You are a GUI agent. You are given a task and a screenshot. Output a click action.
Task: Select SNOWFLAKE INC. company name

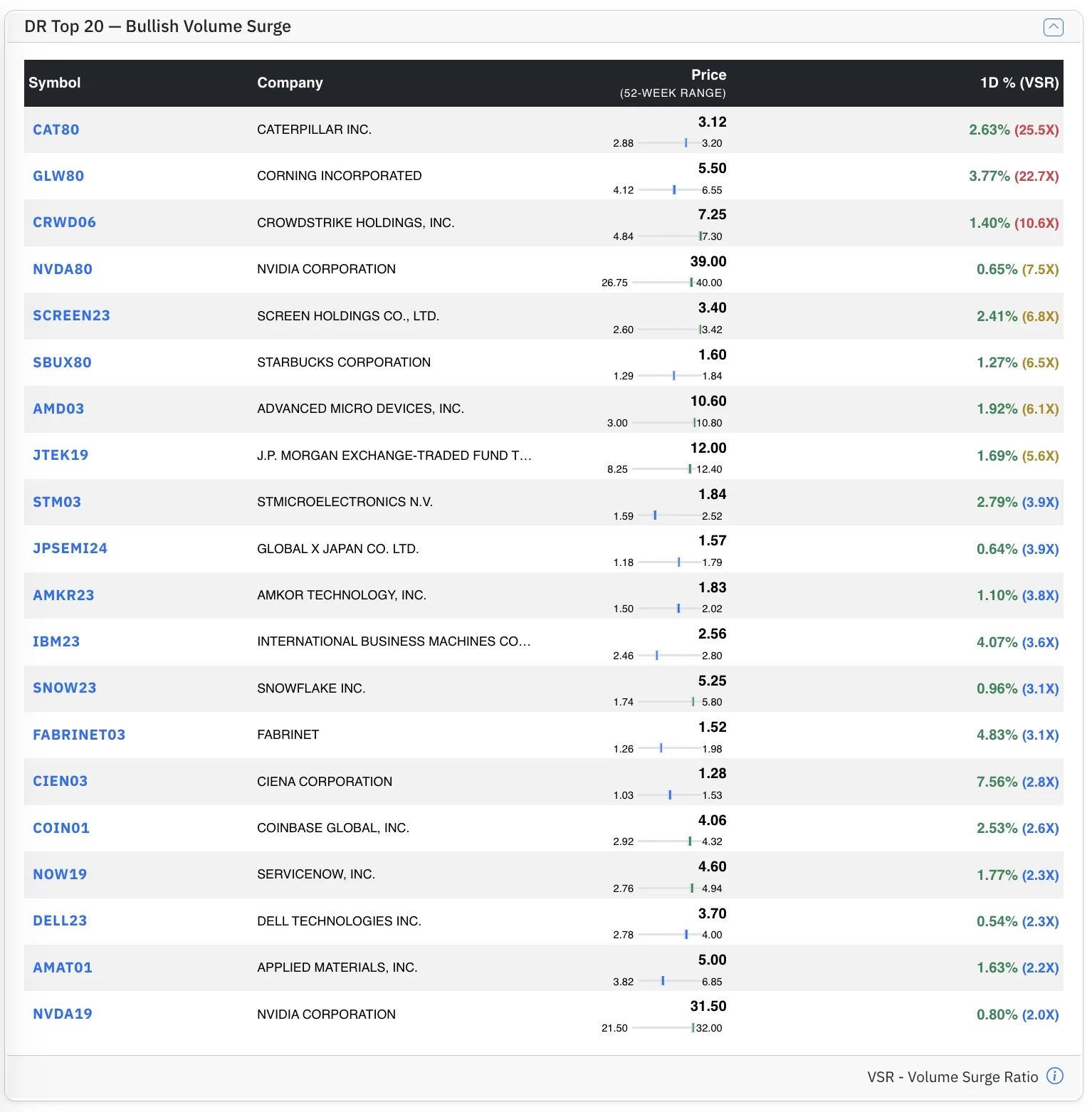pyautogui.click(x=311, y=688)
